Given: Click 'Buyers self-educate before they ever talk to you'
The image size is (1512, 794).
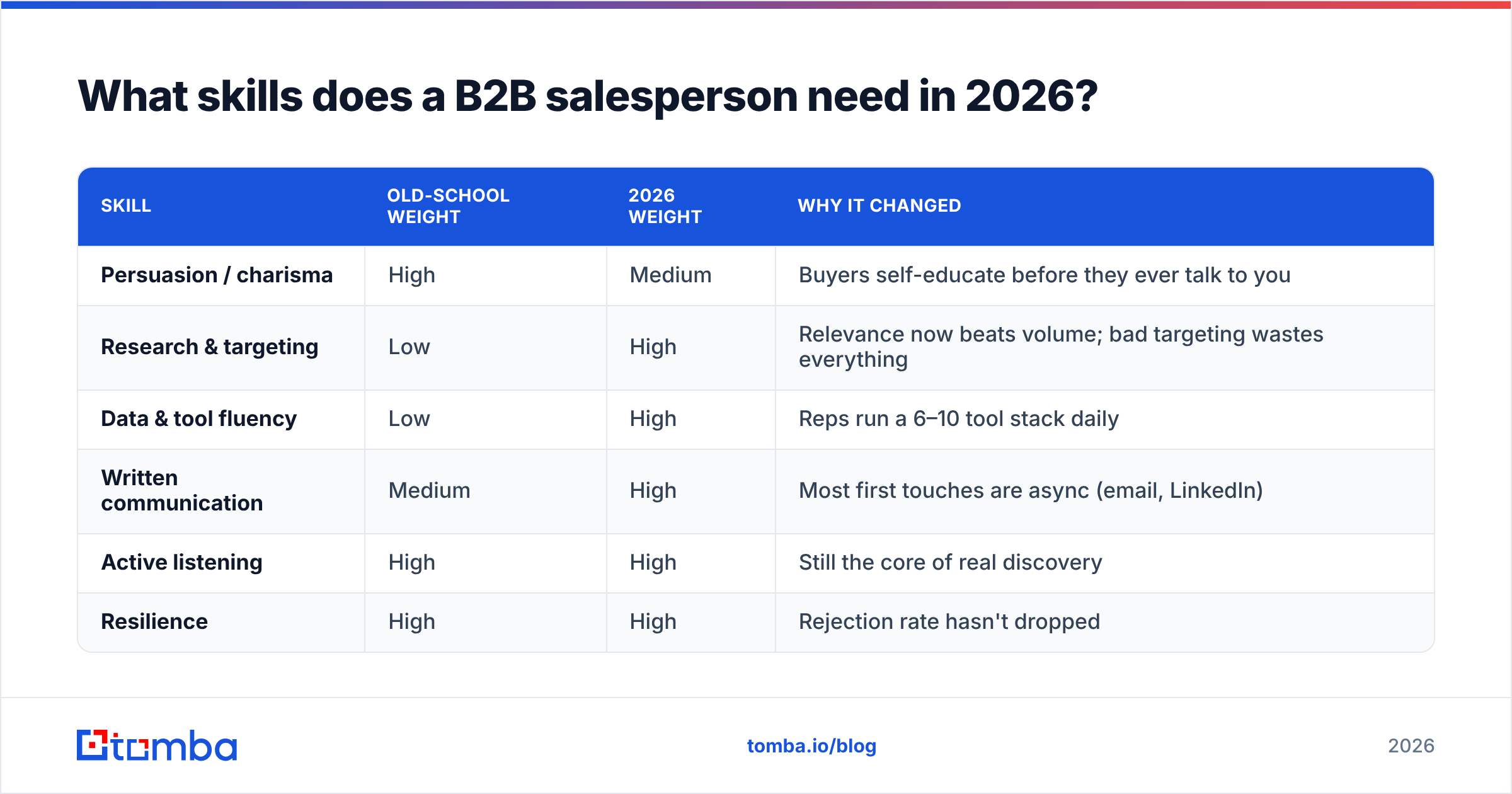Looking at the screenshot, I should 1045,275.
